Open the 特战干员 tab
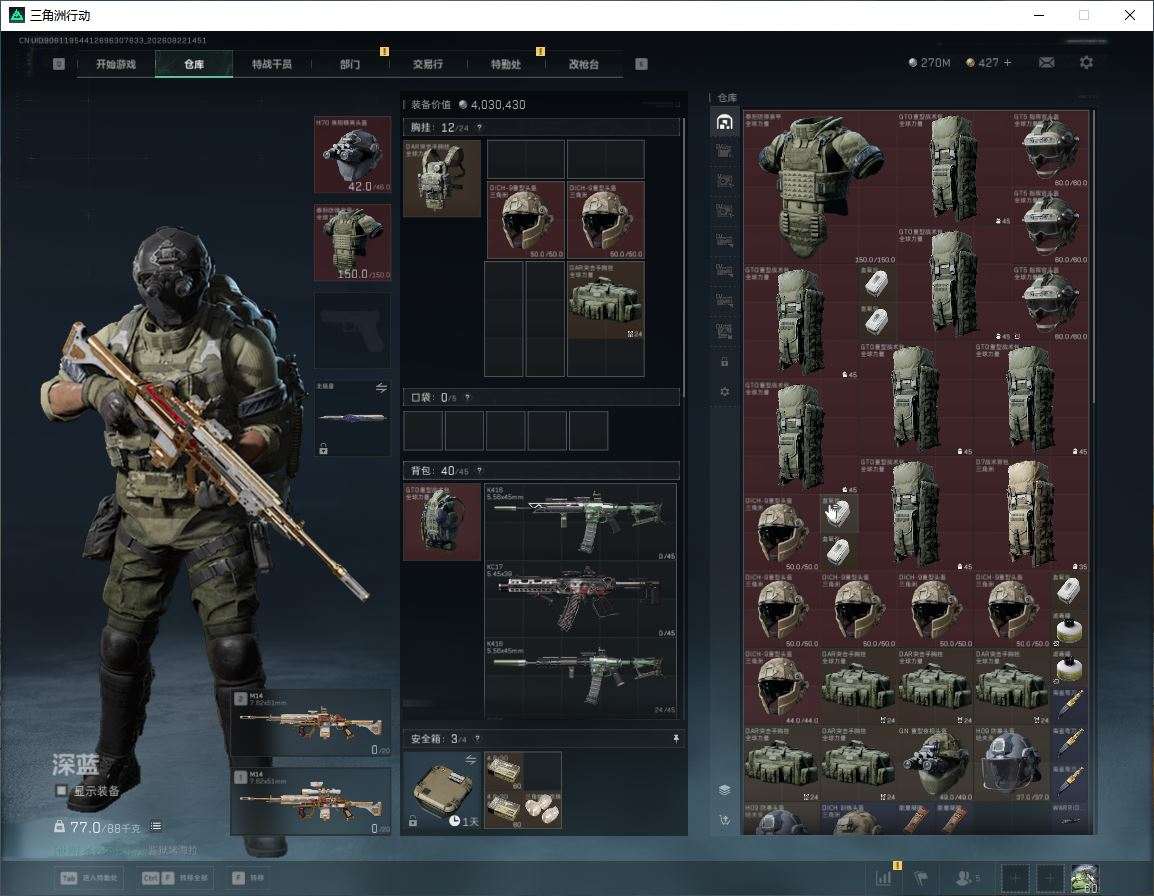1154x896 pixels. (x=272, y=64)
